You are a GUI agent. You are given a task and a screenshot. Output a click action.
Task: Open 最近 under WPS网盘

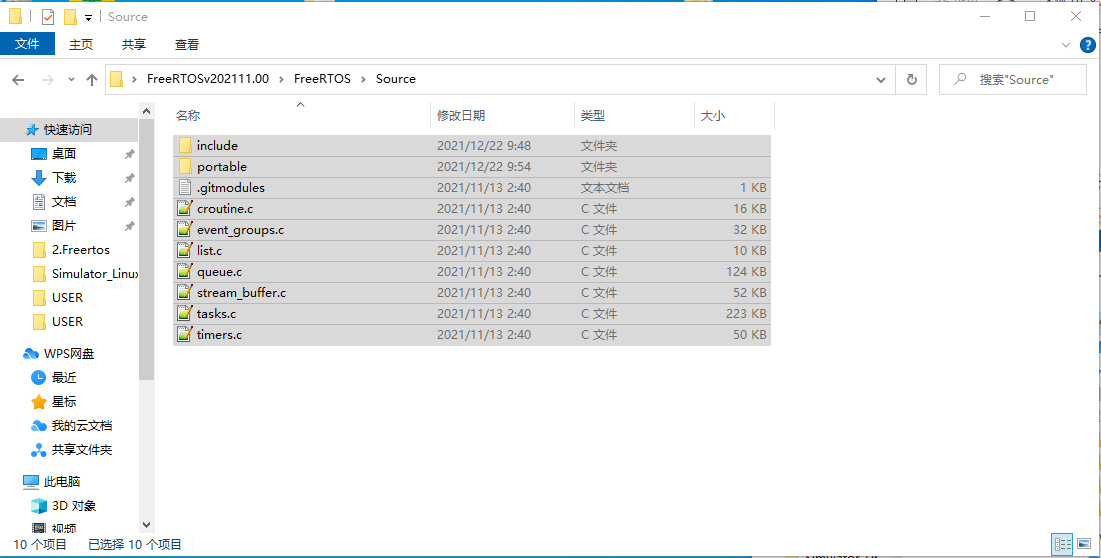click(x=63, y=378)
